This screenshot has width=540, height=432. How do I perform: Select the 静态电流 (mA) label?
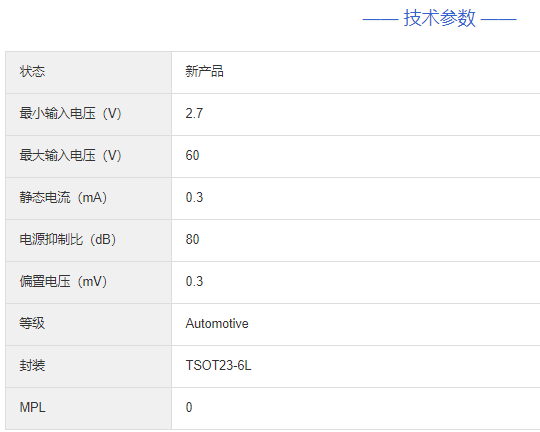pyautogui.click(x=63, y=197)
